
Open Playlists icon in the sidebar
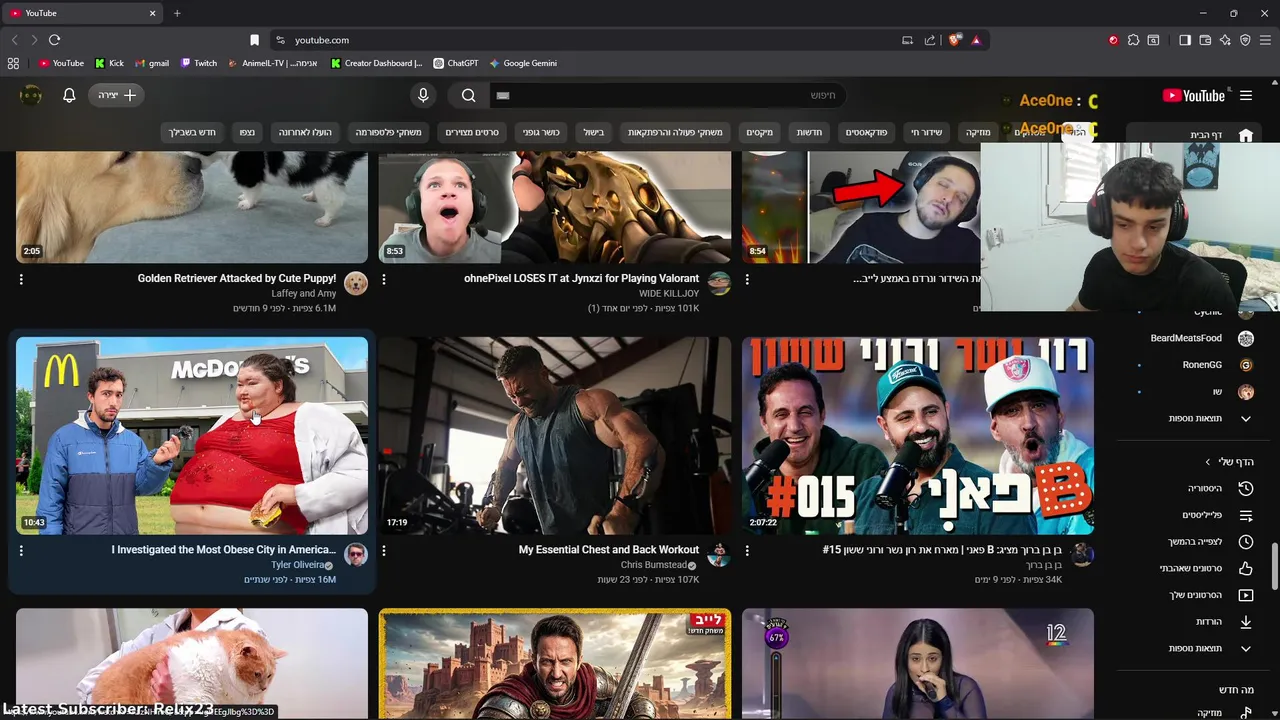[x=1246, y=515]
